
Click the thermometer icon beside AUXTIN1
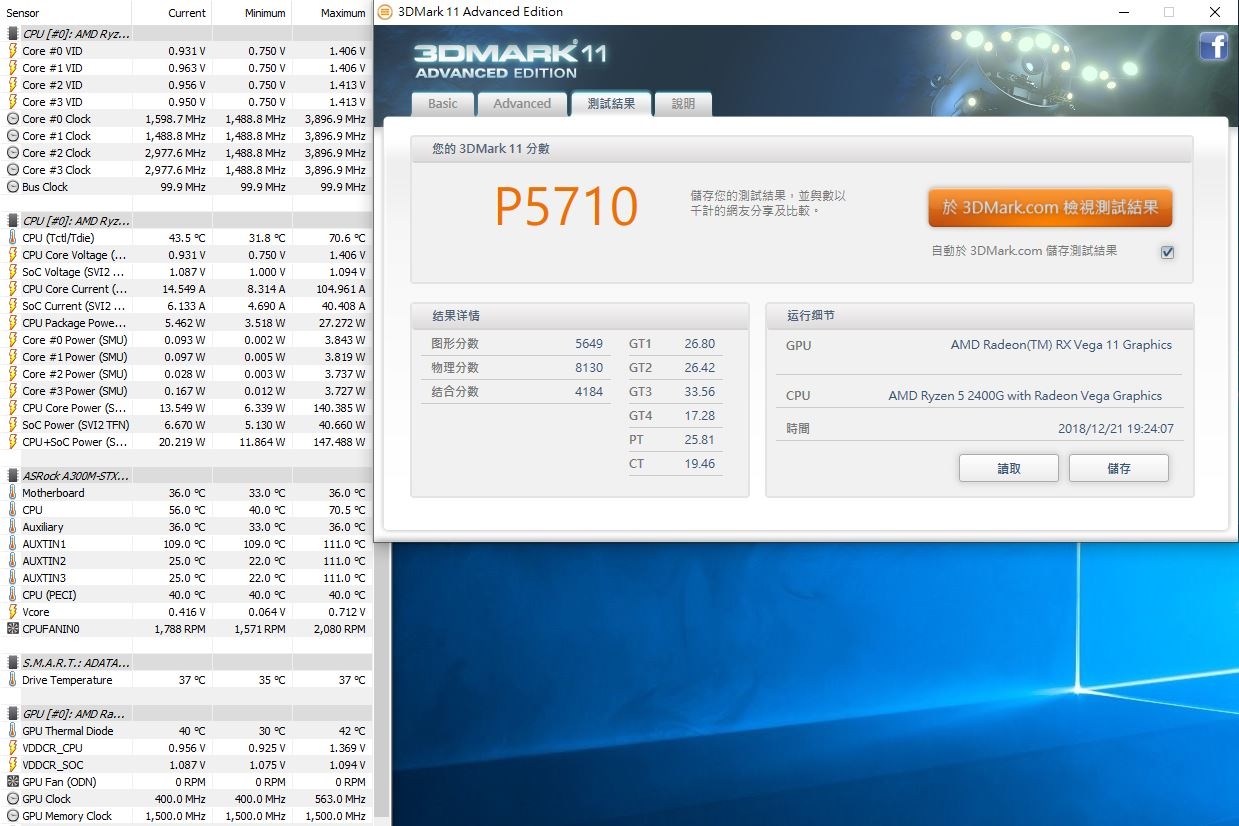click(13, 544)
